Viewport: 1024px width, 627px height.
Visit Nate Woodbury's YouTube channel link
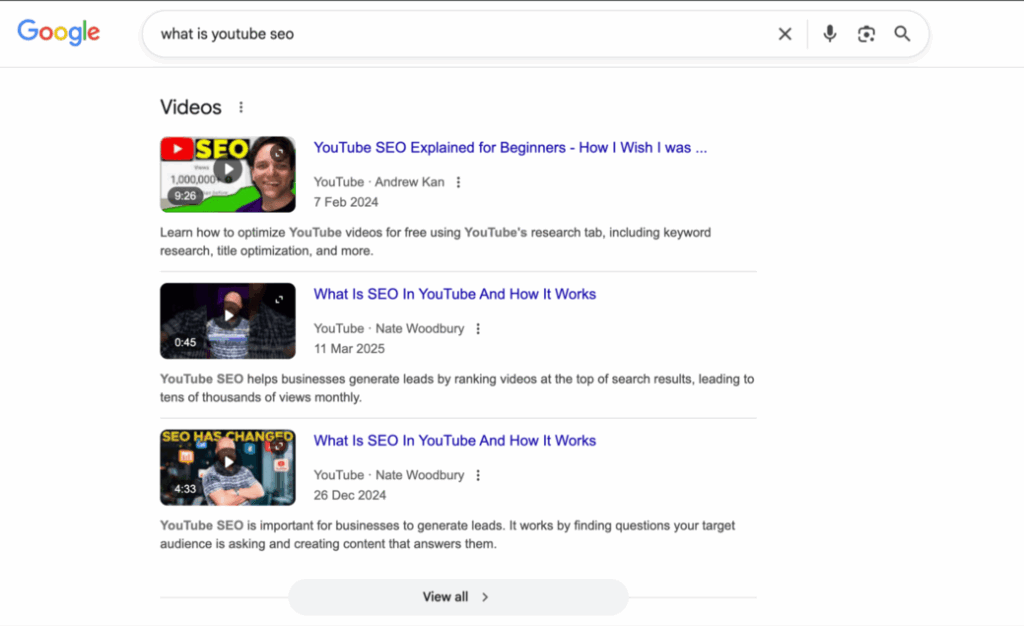pos(420,328)
